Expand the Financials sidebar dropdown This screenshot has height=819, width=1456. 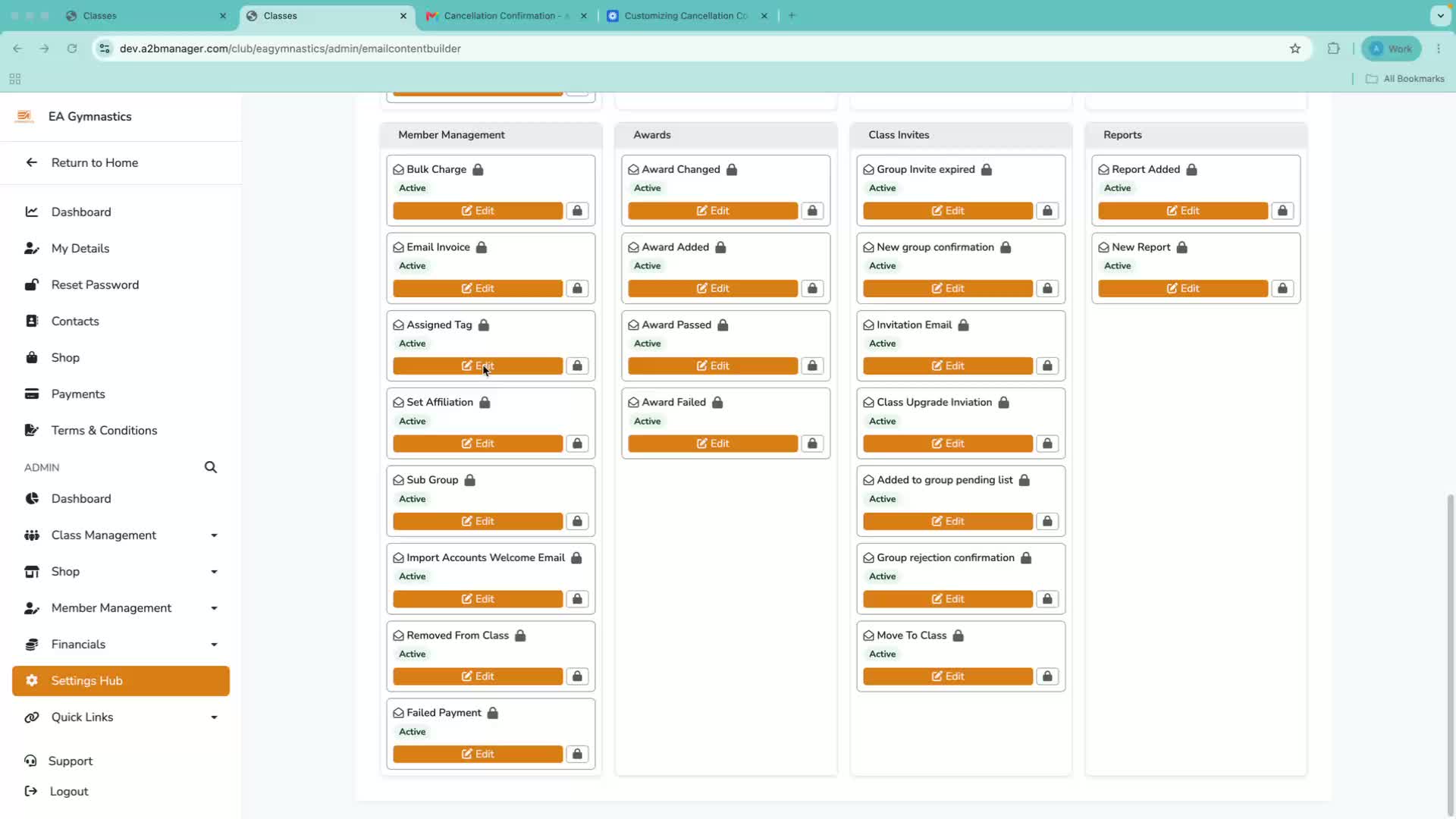(121, 645)
